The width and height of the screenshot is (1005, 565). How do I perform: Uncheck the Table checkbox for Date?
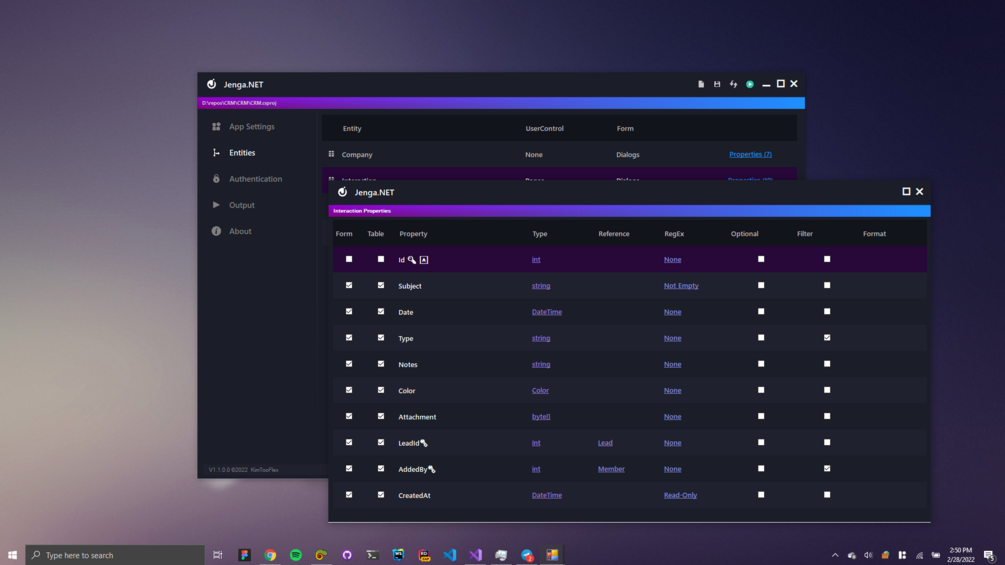coord(381,311)
